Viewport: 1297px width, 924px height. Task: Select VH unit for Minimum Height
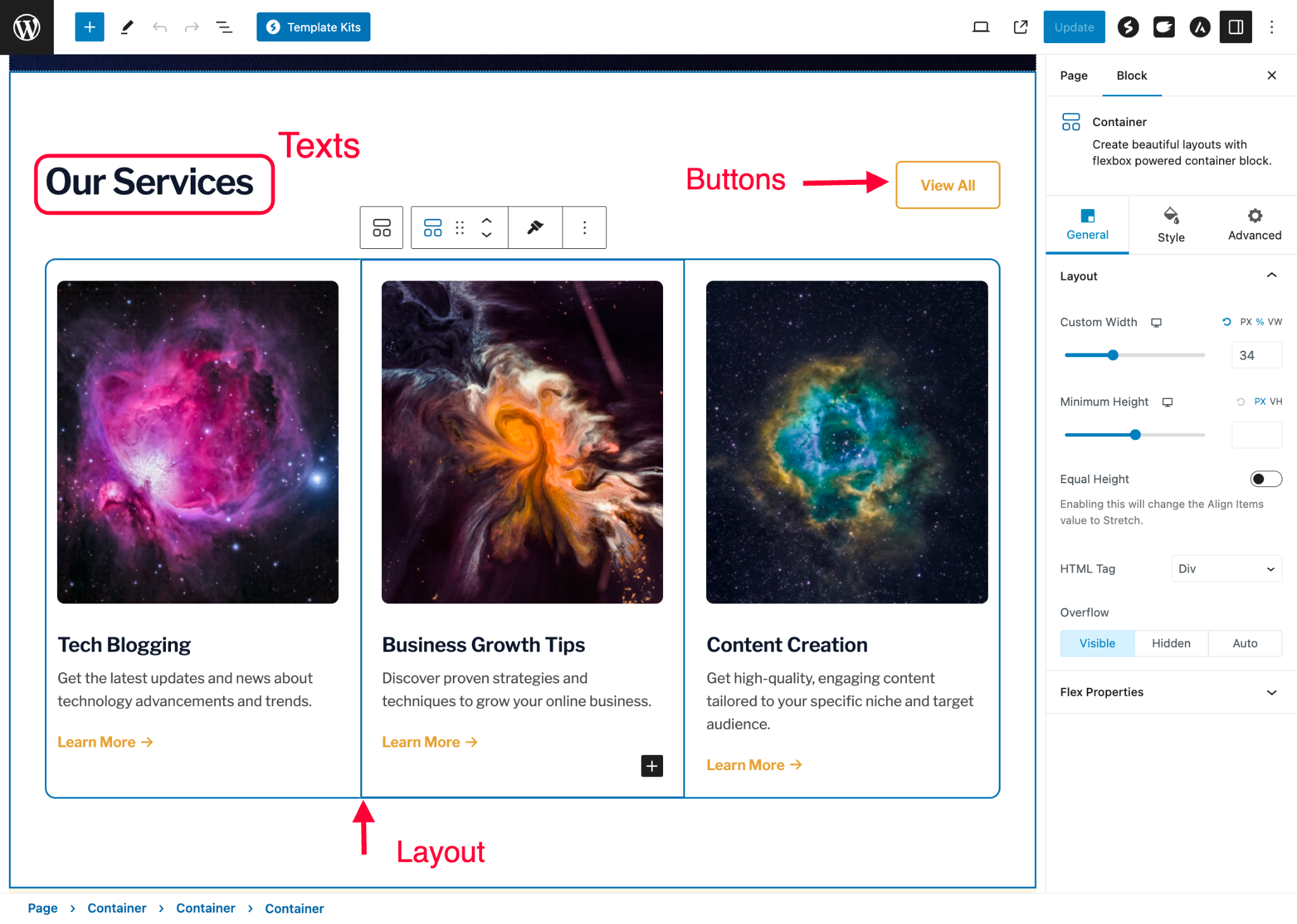(1276, 402)
